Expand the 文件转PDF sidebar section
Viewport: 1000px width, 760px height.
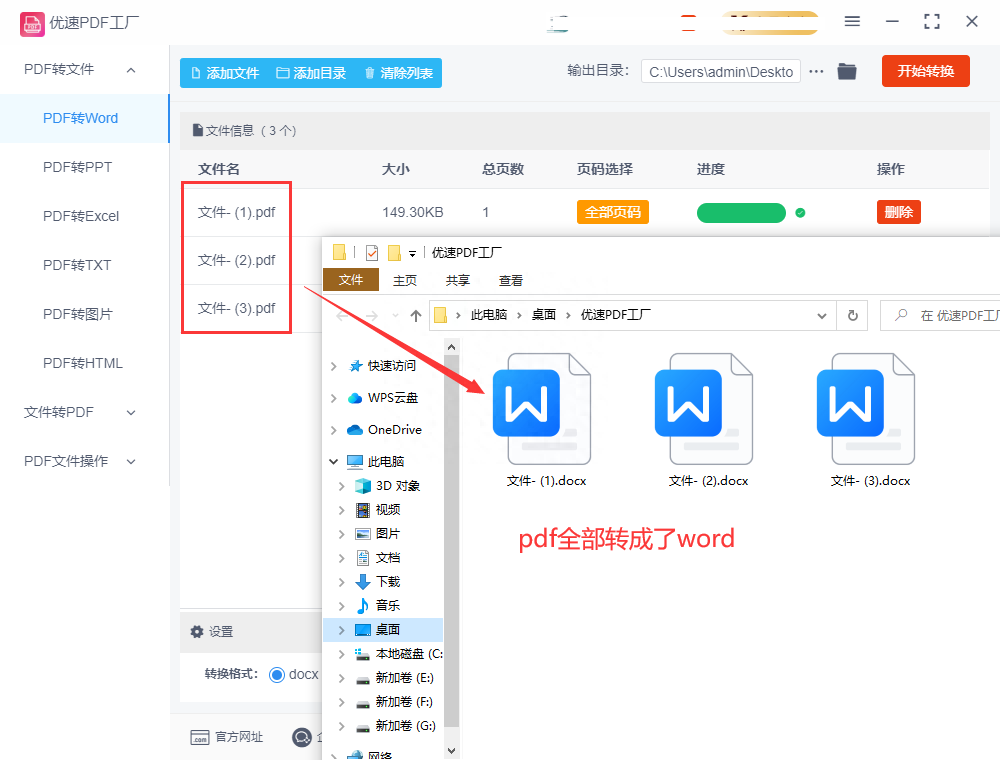pyautogui.click(x=131, y=412)
